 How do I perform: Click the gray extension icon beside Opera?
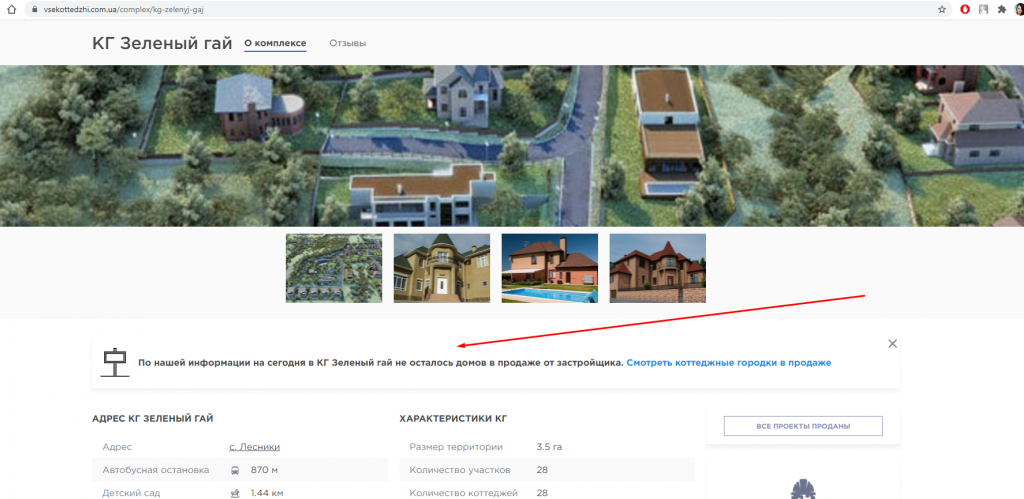coord(983,8)
